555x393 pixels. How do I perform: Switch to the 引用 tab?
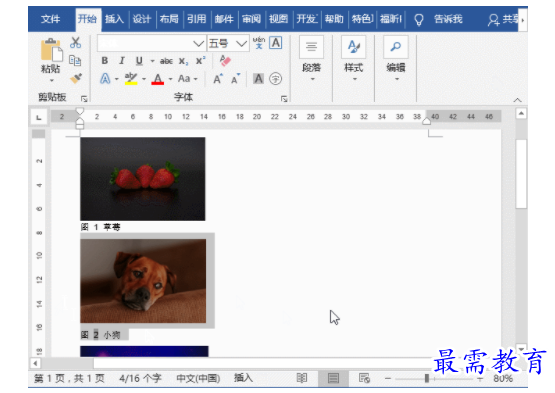pyautogui.click(x=196, y=19)
